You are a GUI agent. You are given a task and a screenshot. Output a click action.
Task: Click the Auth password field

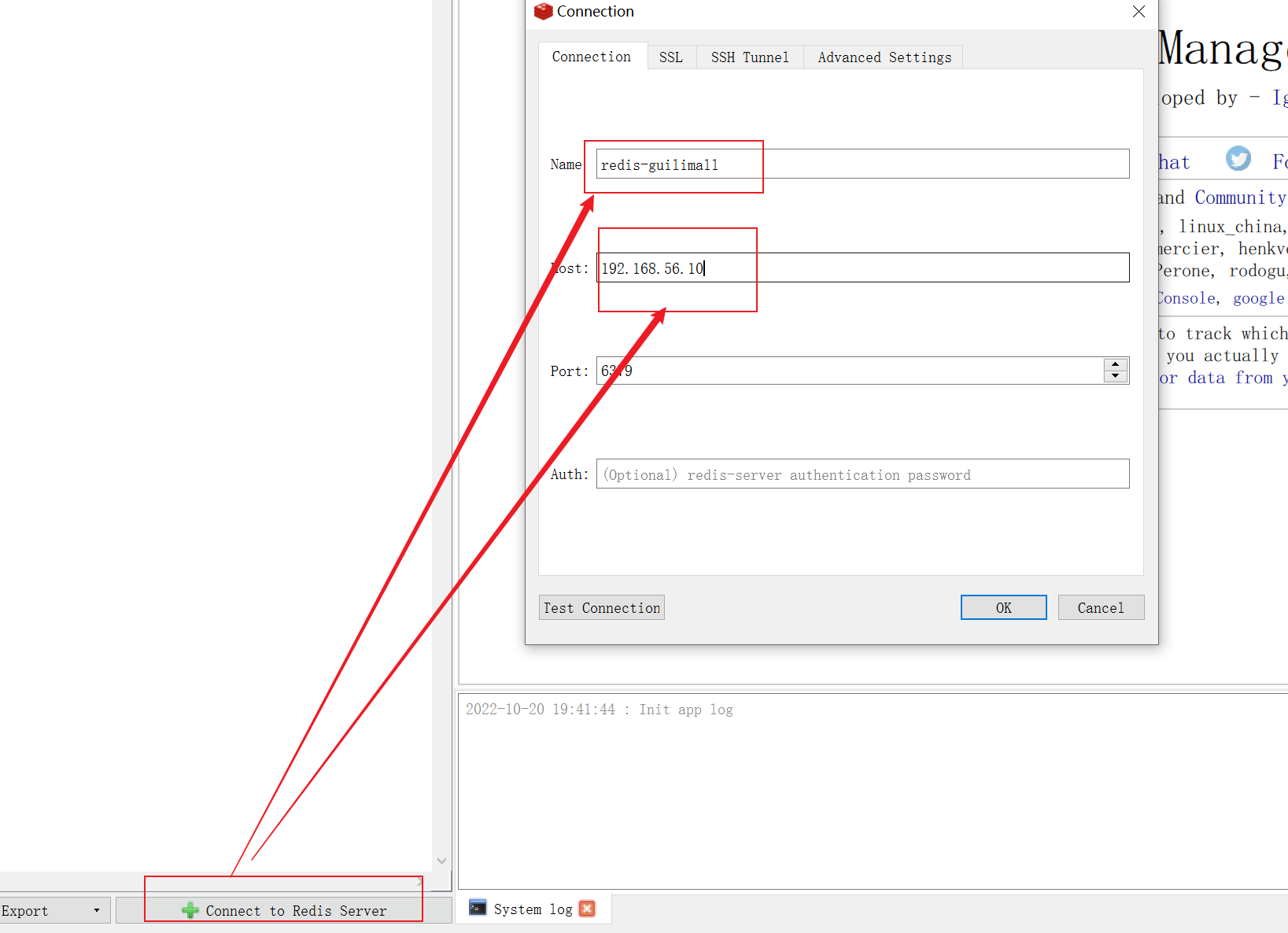point(862,474)
